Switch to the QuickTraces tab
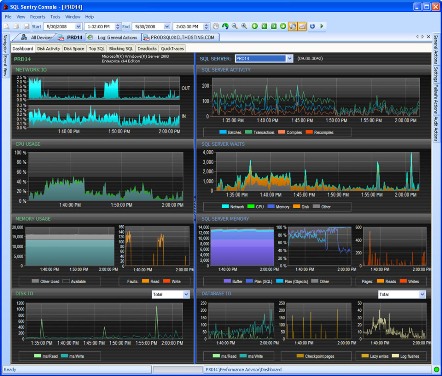Viewport: 442px width, 376px height. click(172, 49)
